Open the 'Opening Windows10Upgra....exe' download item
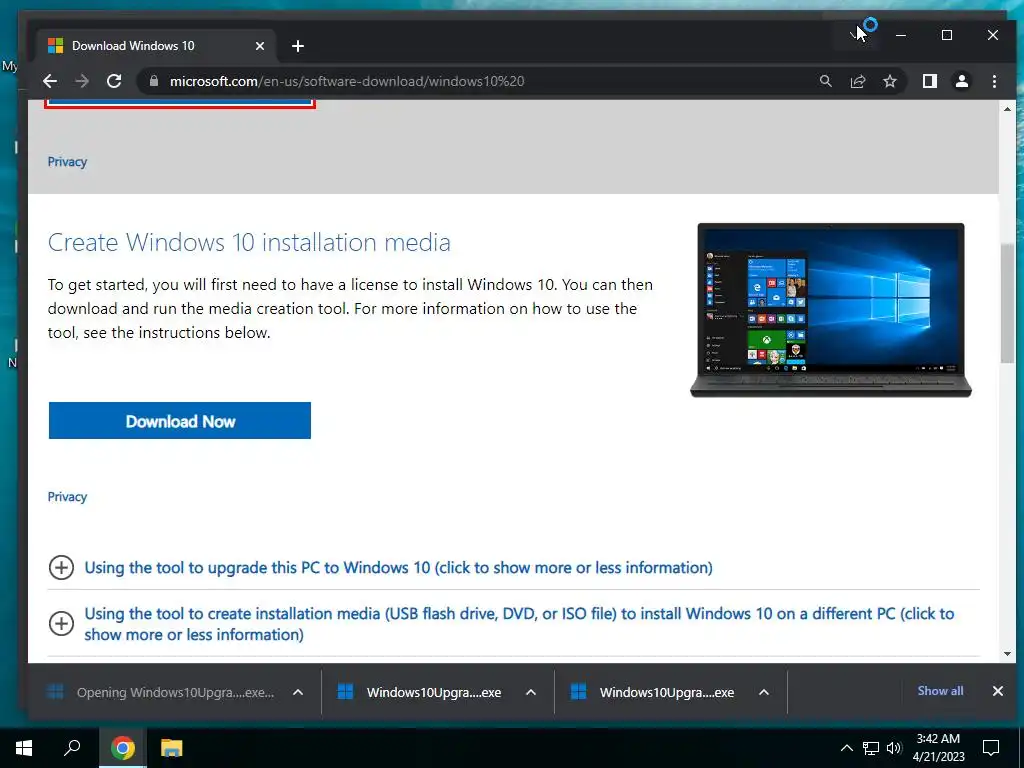Screen dimensions: 1024x768 (x=162, y=692)
